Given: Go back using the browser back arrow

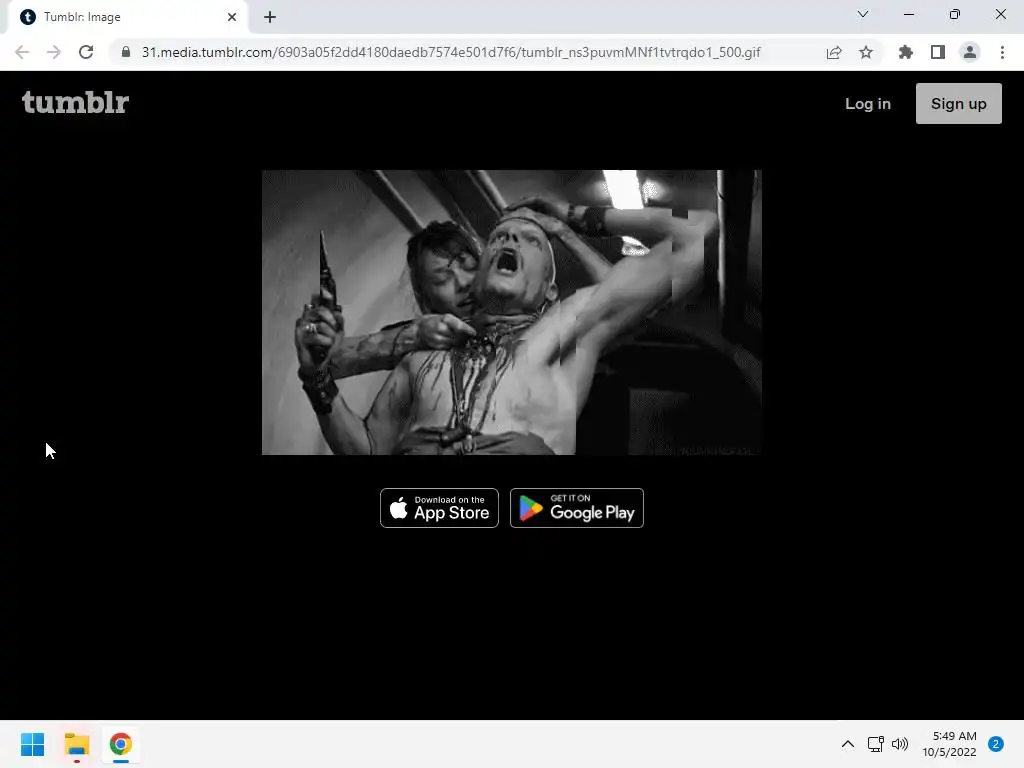Looking at the screenshot, I should pyautogui.click(x=22, y=52).
